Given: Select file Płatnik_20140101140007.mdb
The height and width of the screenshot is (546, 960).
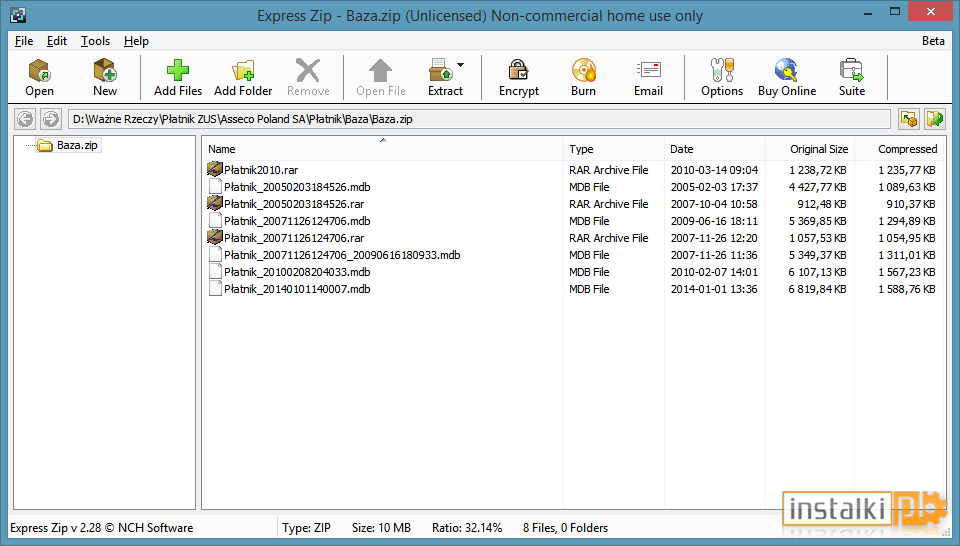Looking at the screenshot, I should 297,289.
